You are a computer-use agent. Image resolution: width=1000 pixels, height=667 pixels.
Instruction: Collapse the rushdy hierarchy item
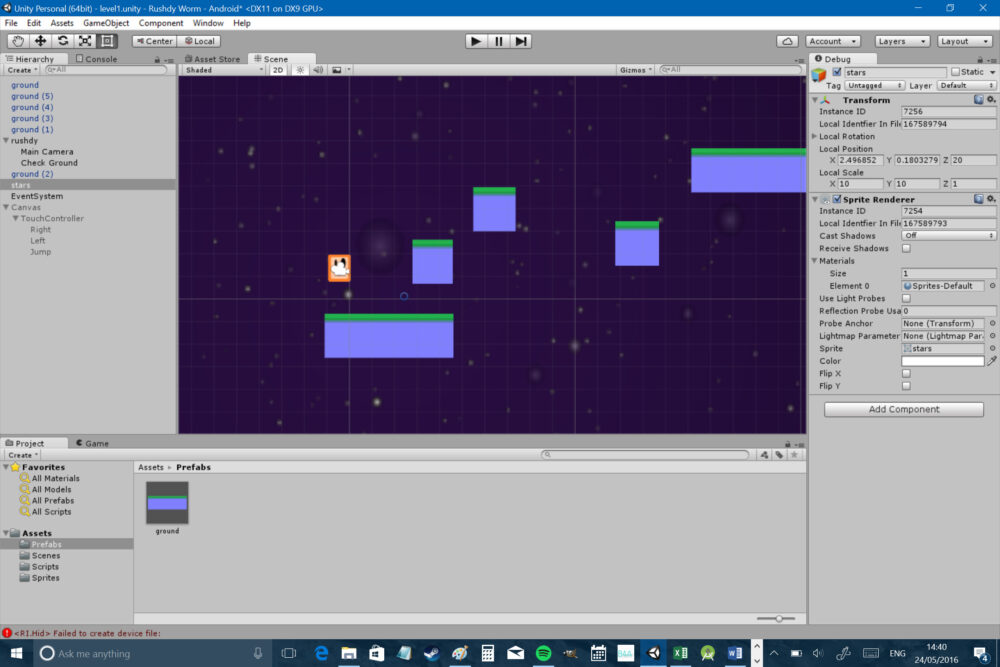coord(7,141)
